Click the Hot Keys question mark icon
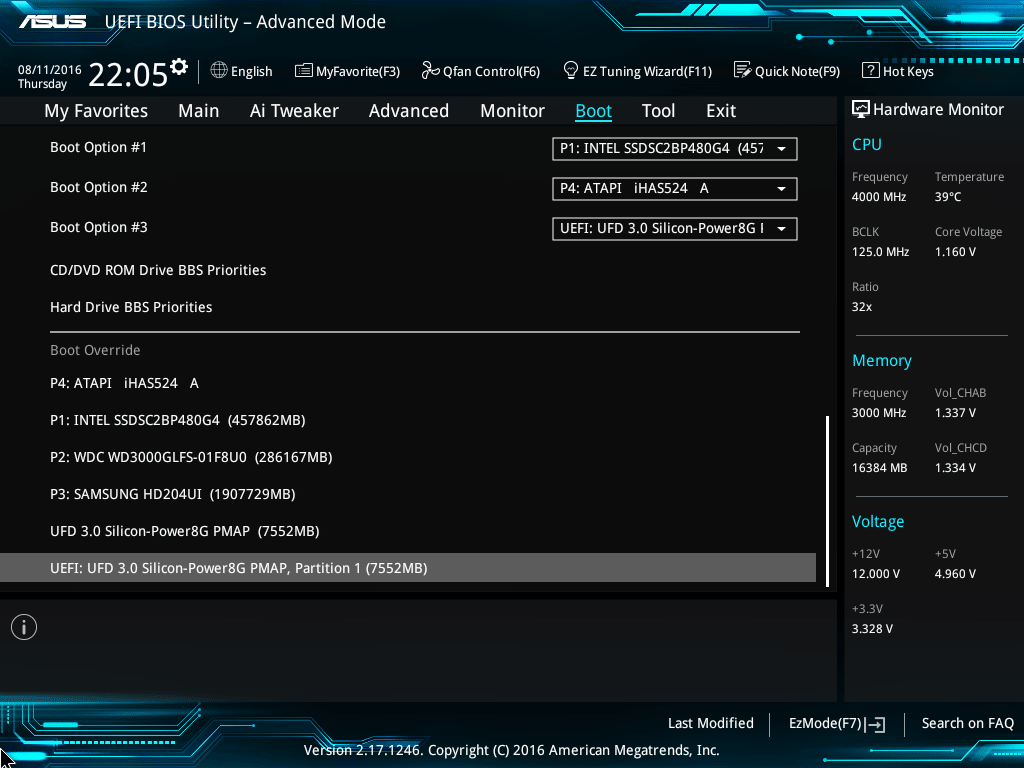Viewport: 1024px width, 768px height. [871, 71]
